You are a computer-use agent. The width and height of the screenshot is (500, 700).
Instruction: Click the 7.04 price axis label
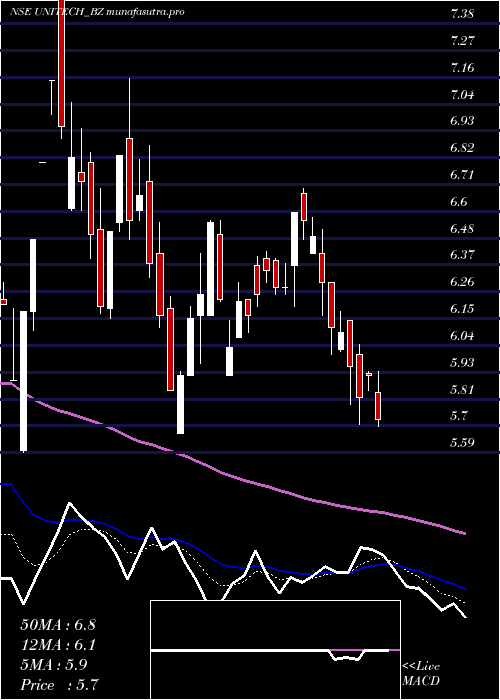(x=462, y=95)
